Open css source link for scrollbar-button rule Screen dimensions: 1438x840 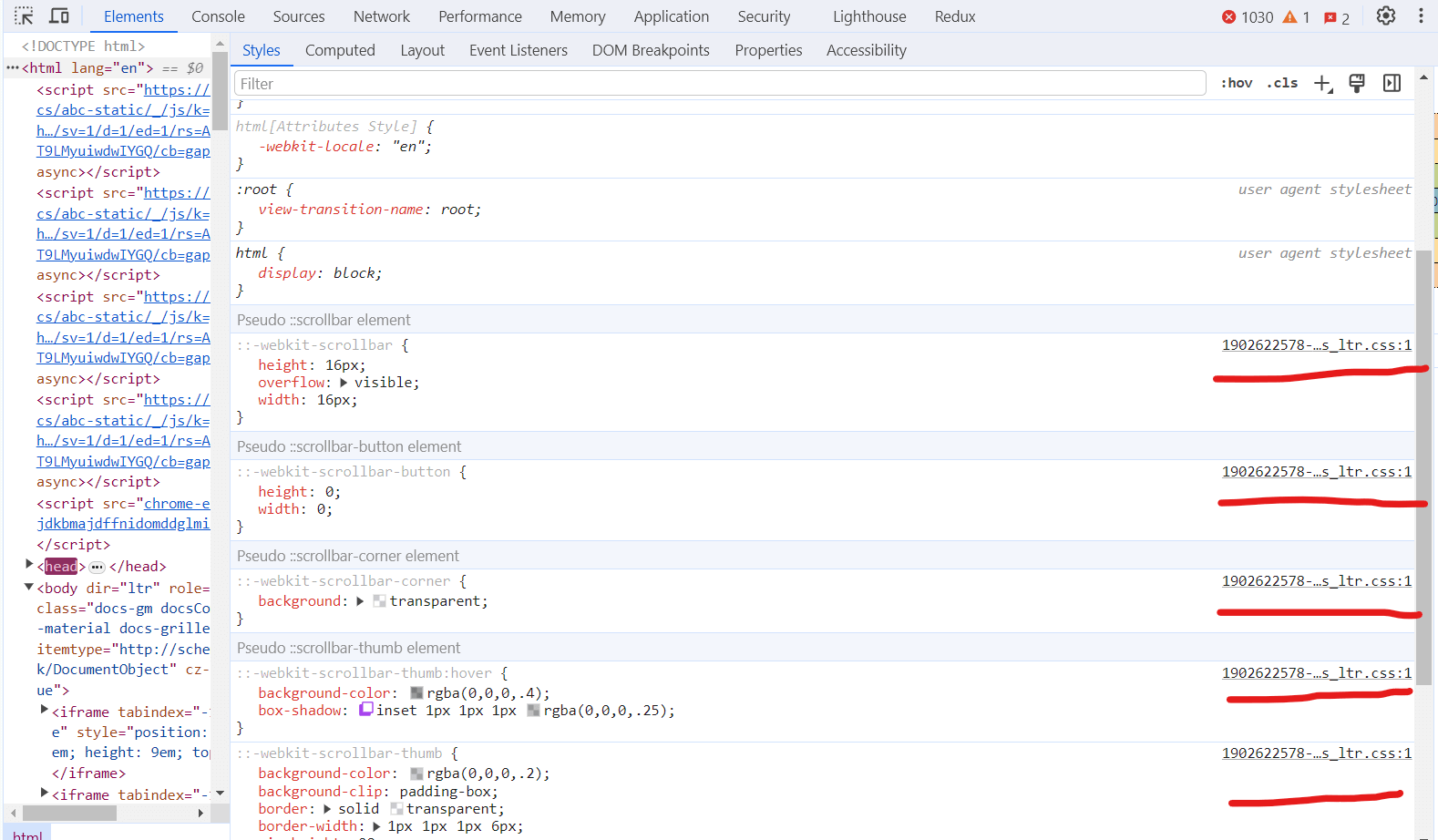tap(1317, 472)
